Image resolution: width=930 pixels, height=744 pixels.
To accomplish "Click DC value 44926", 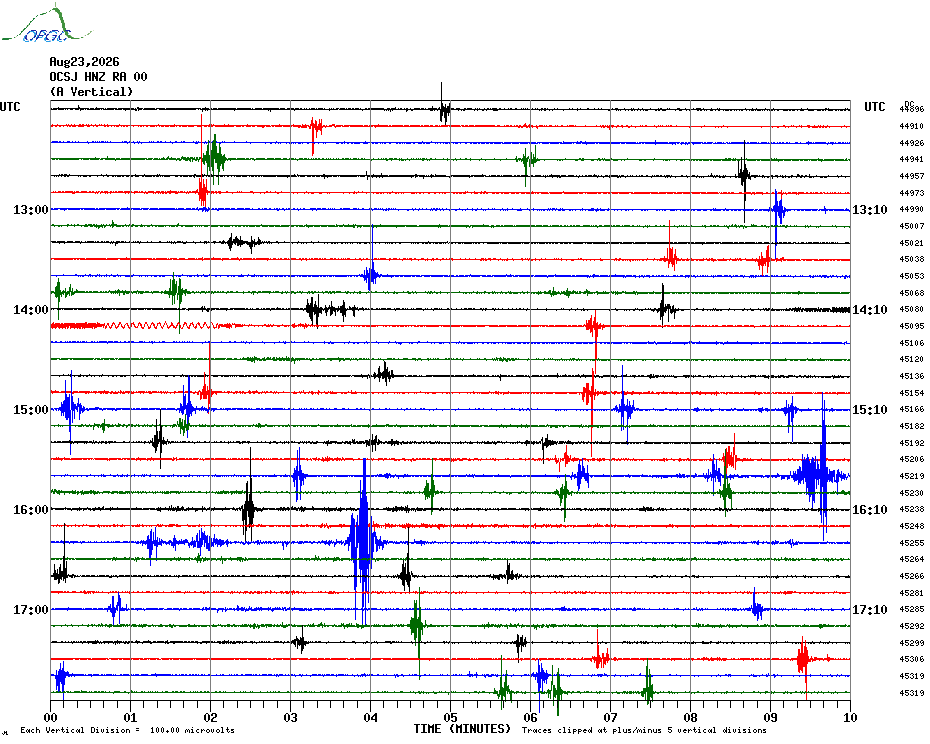I will click(912, 143).
